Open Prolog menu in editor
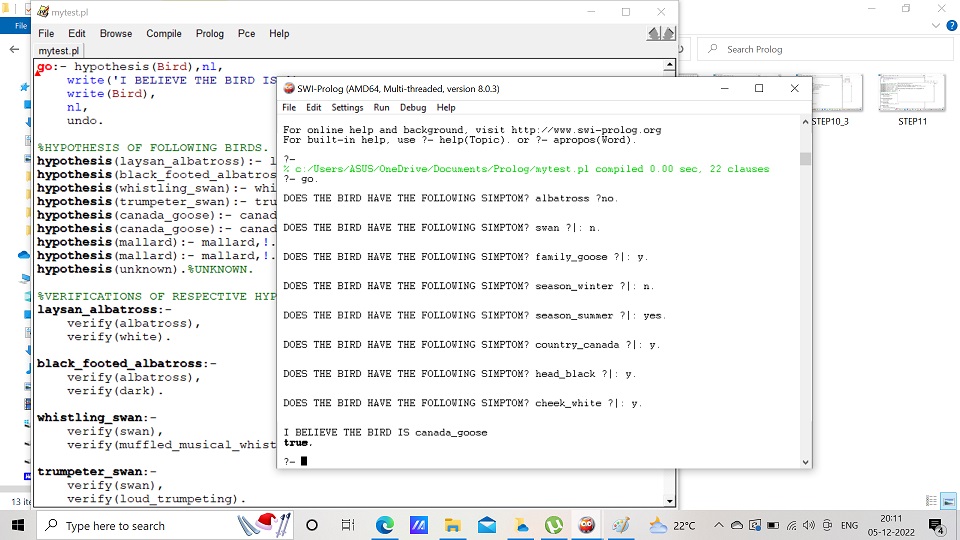 pyautogui.click(x=209, y=34)
